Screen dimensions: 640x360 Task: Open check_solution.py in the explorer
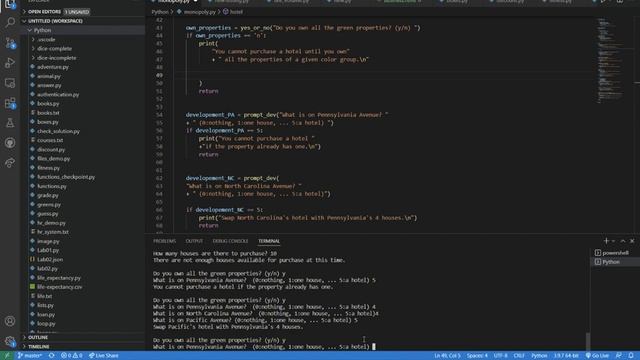click(82, 131)
